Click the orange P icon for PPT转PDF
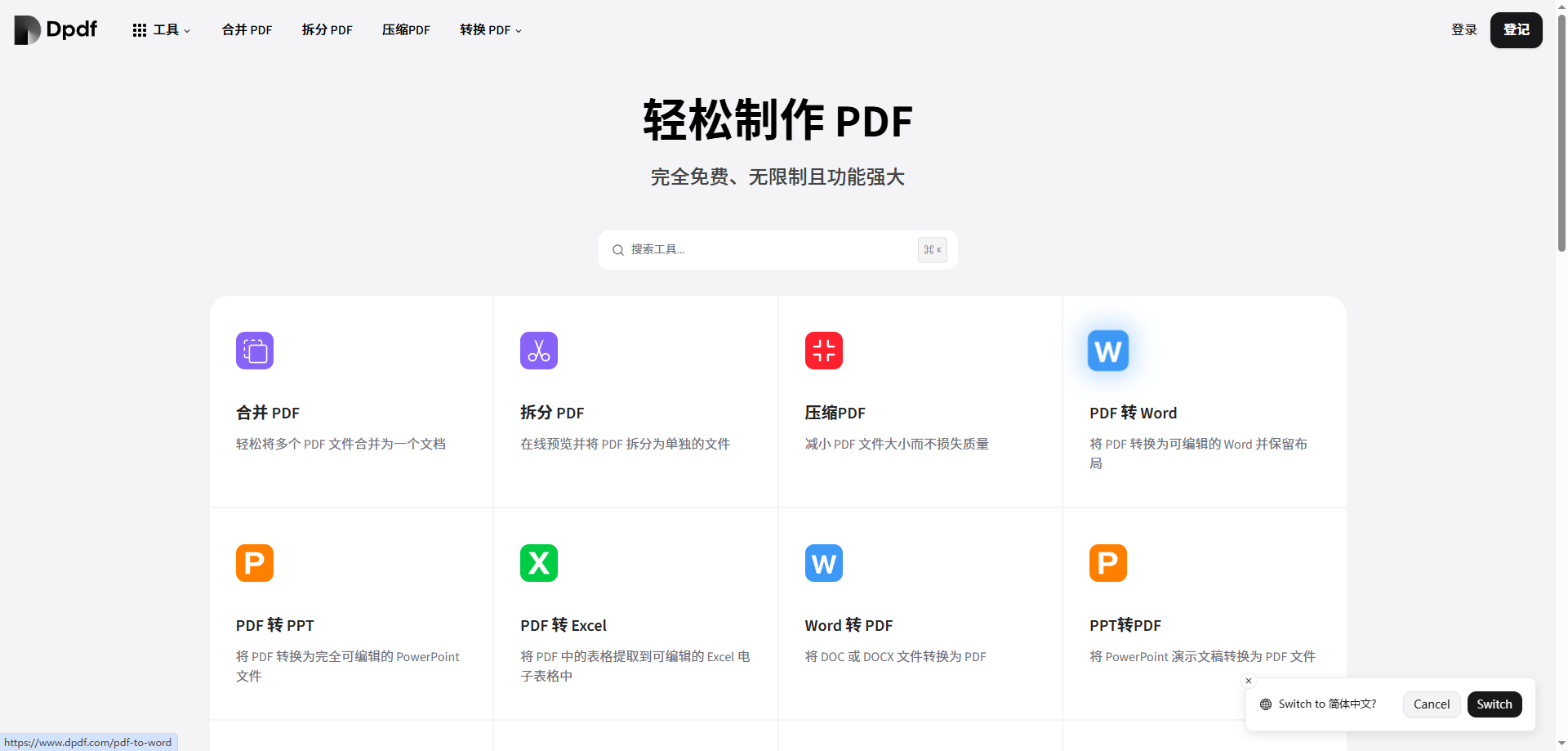Viewport: 1568px width, 751px height. (1108, 563)
